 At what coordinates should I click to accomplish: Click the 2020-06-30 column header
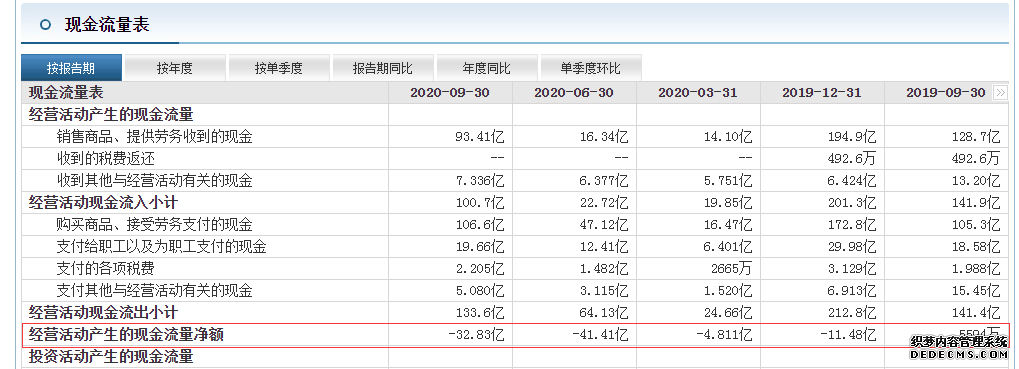click(574, 93)
